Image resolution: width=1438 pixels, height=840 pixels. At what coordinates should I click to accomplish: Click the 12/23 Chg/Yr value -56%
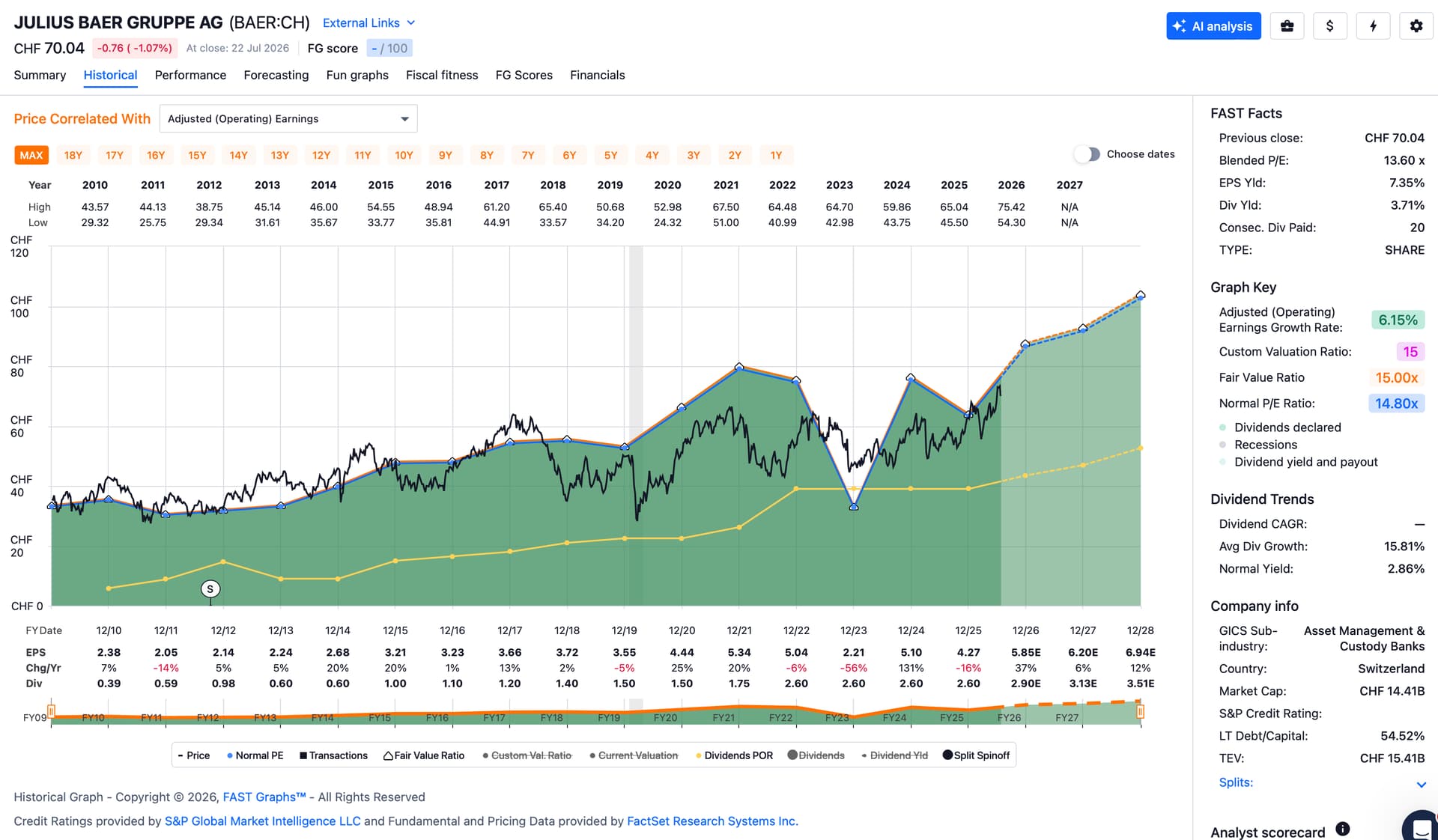coord(853,668)
